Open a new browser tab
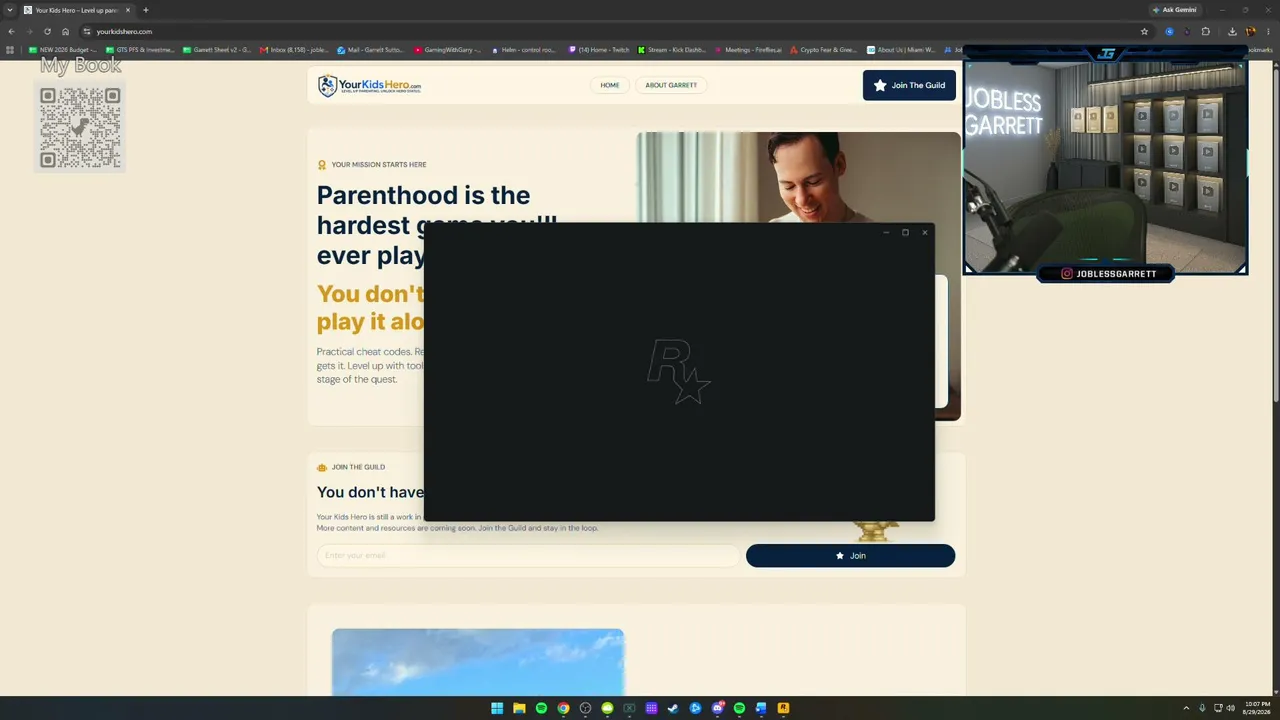1280x720 pixels. [146, 10]
